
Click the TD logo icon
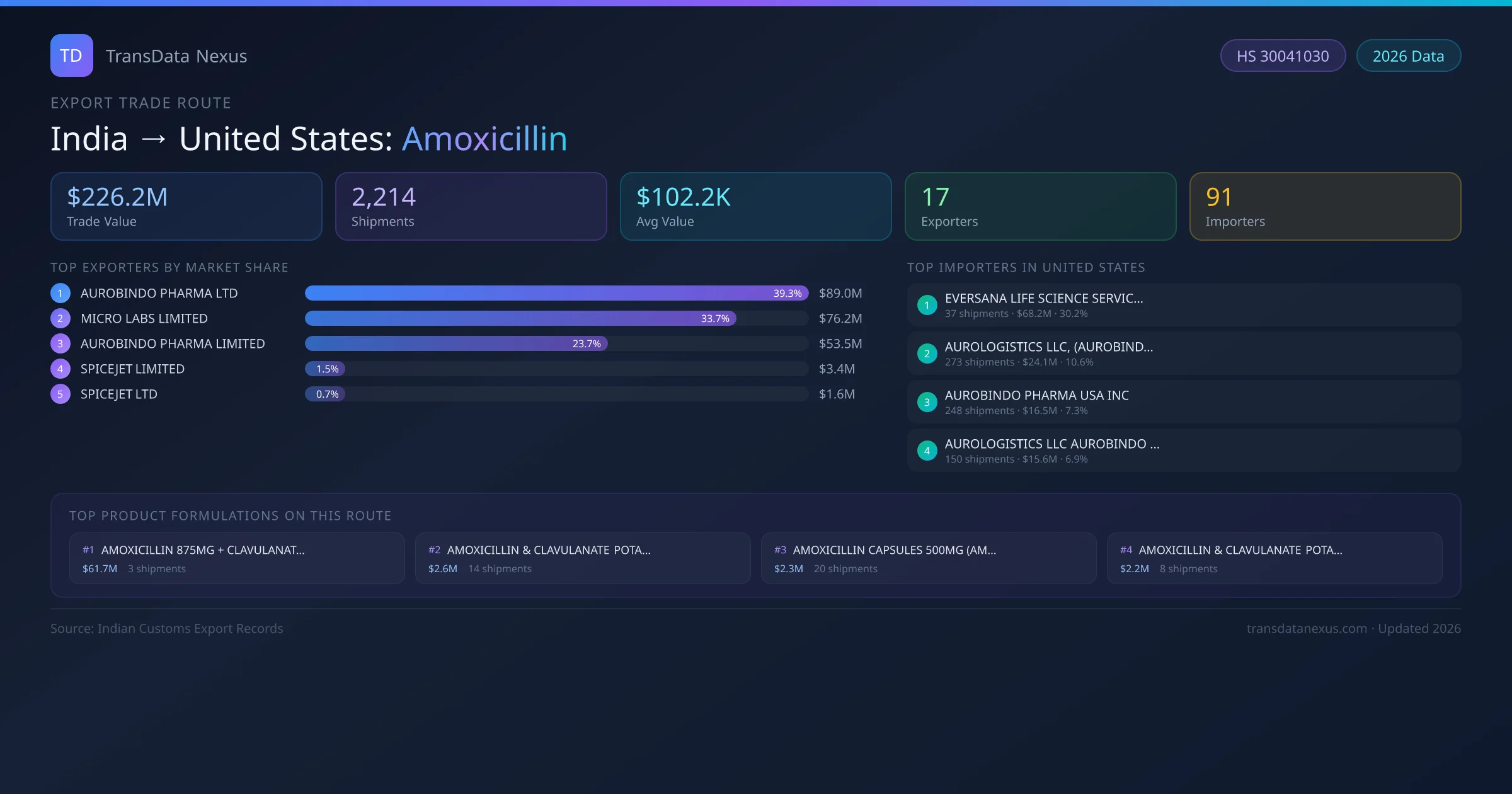(71, 55)
